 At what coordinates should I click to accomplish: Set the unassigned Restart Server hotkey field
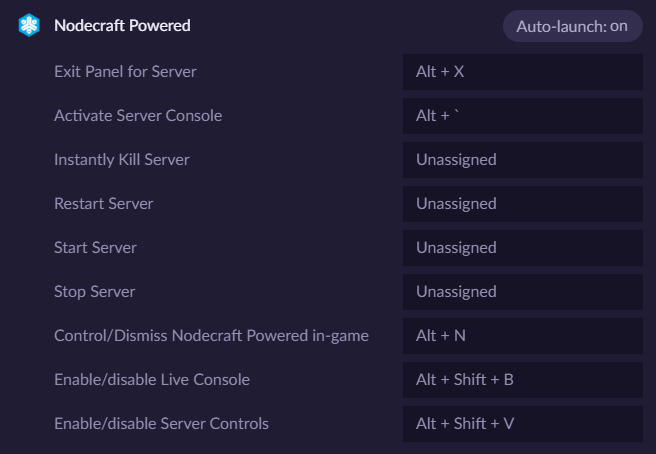[523, 204]
